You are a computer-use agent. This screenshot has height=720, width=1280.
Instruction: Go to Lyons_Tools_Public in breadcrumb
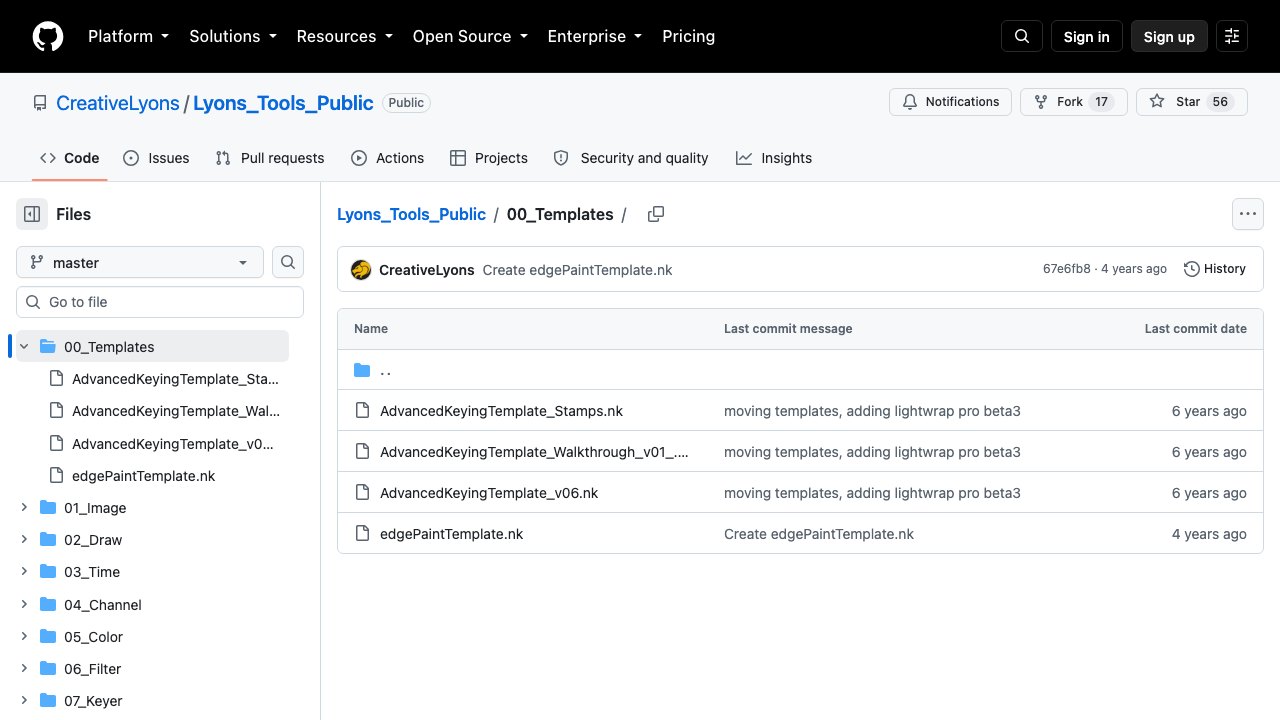pyautogui.click(x=411, y=214)
